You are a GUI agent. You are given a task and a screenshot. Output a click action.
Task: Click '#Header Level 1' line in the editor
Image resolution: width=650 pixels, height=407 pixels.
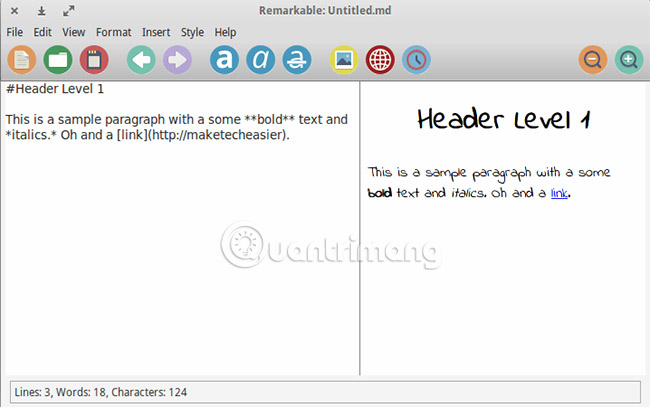[55, 89]
